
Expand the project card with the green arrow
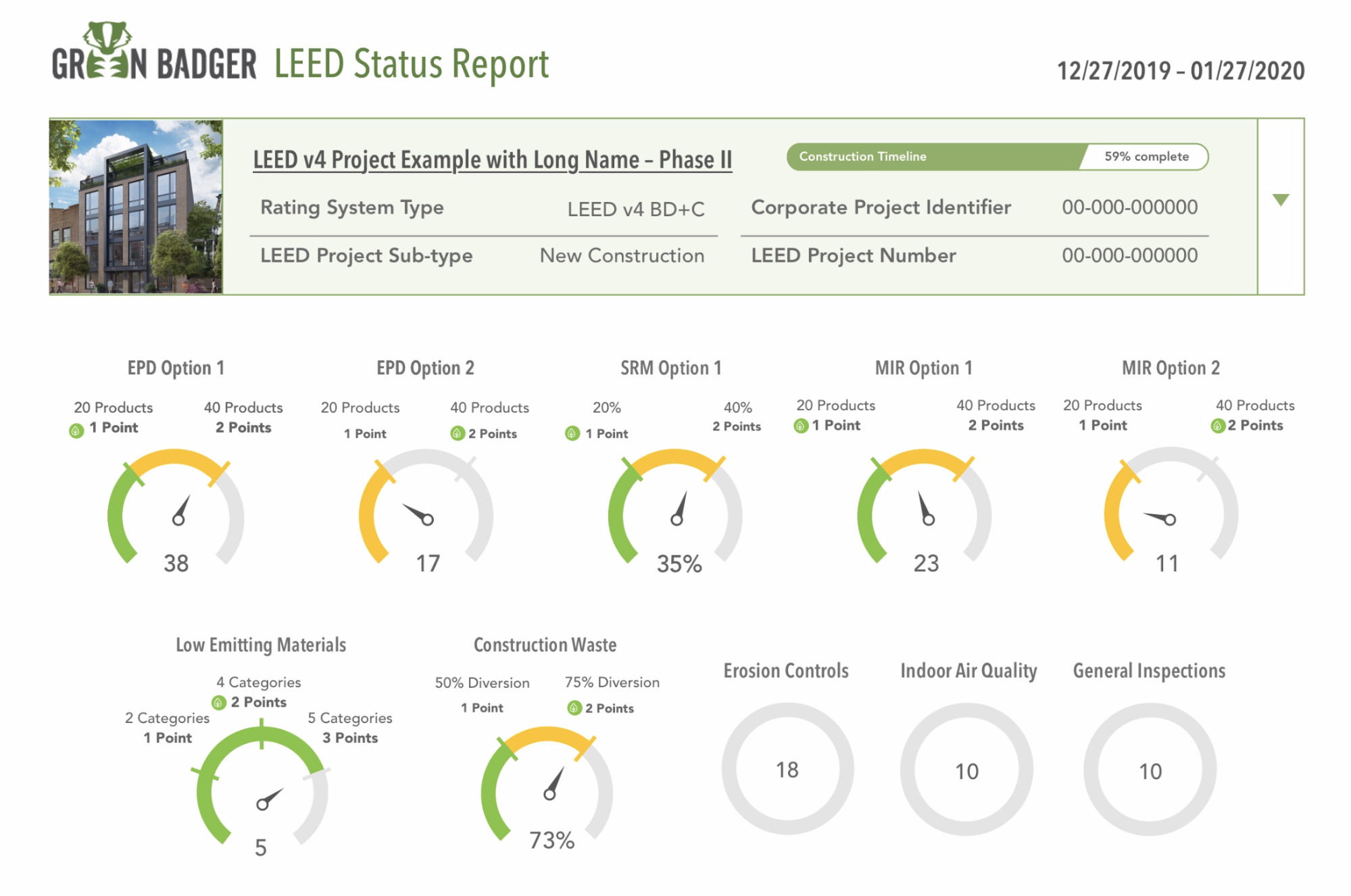[x=1281, y=200]
